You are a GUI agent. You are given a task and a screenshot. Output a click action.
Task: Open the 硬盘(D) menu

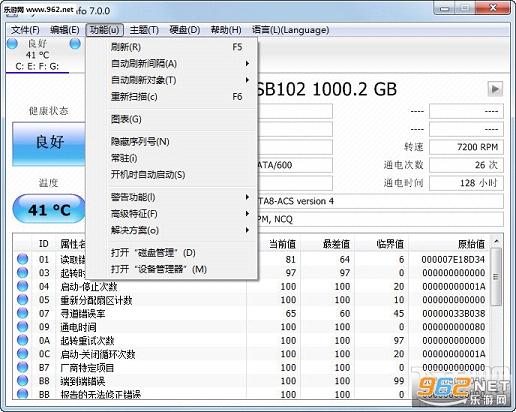184,30
